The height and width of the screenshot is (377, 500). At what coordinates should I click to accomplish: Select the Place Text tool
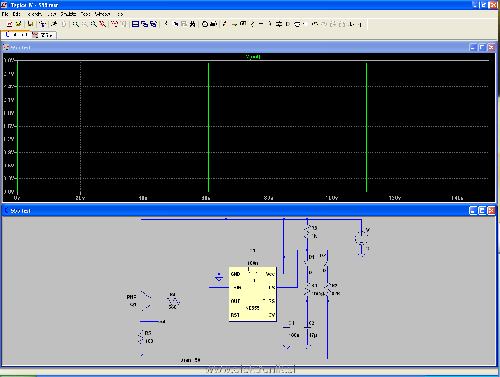click(351, 24)
